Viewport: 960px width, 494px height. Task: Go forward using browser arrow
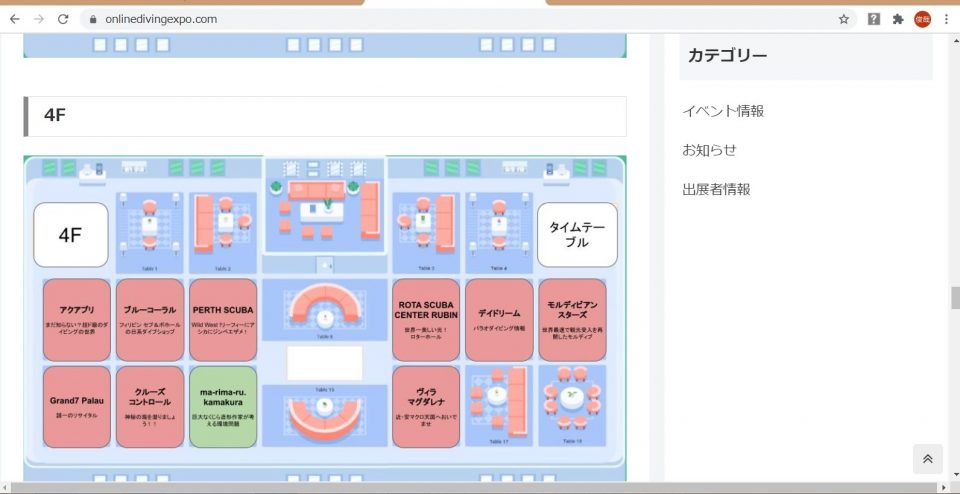click(39, 19)
